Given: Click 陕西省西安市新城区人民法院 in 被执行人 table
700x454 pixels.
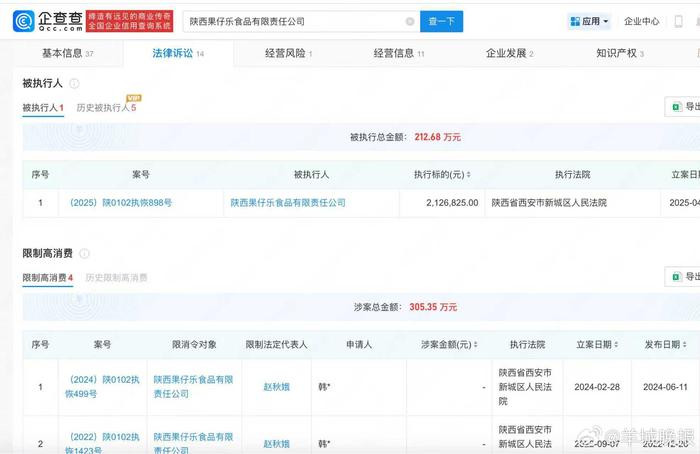Looking at the screenshot, I should (549, 203).
